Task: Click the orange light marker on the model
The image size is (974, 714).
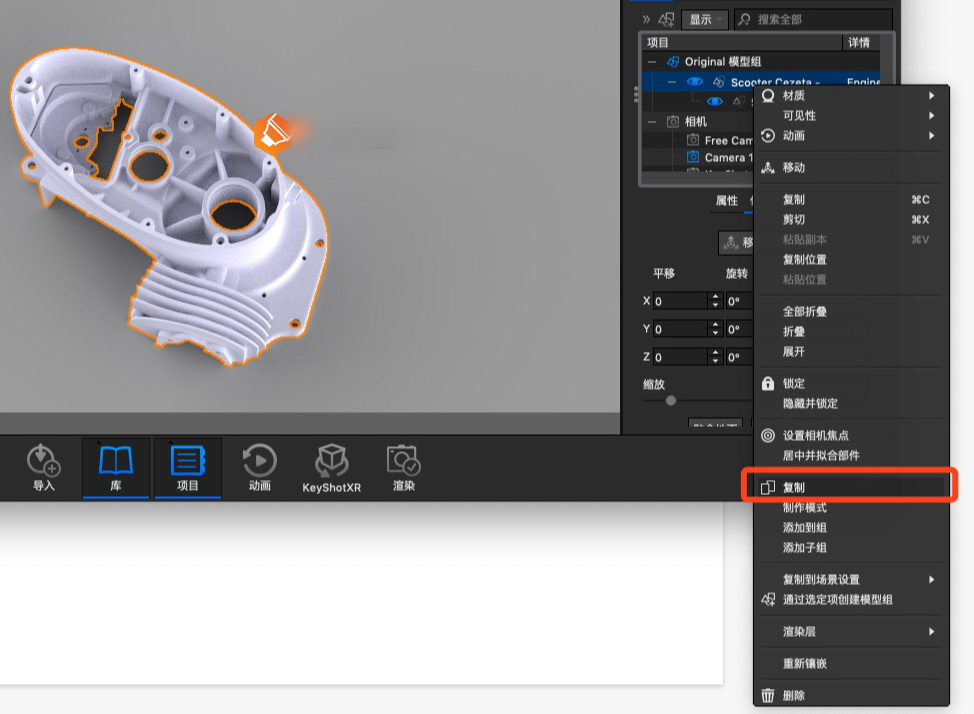Action: coord(272,133)
